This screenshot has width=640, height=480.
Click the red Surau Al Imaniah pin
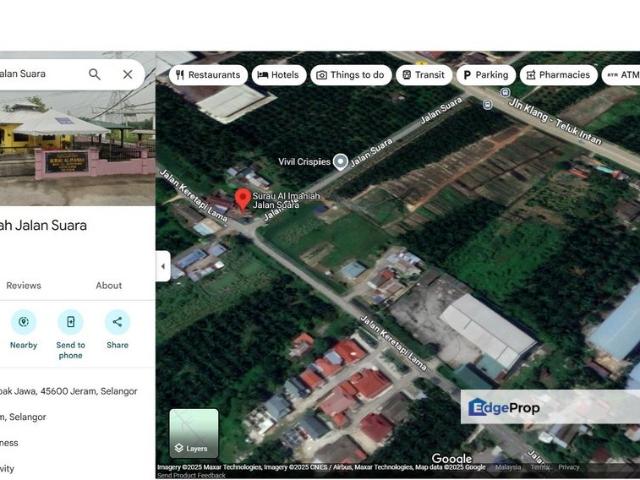point(243,198)
